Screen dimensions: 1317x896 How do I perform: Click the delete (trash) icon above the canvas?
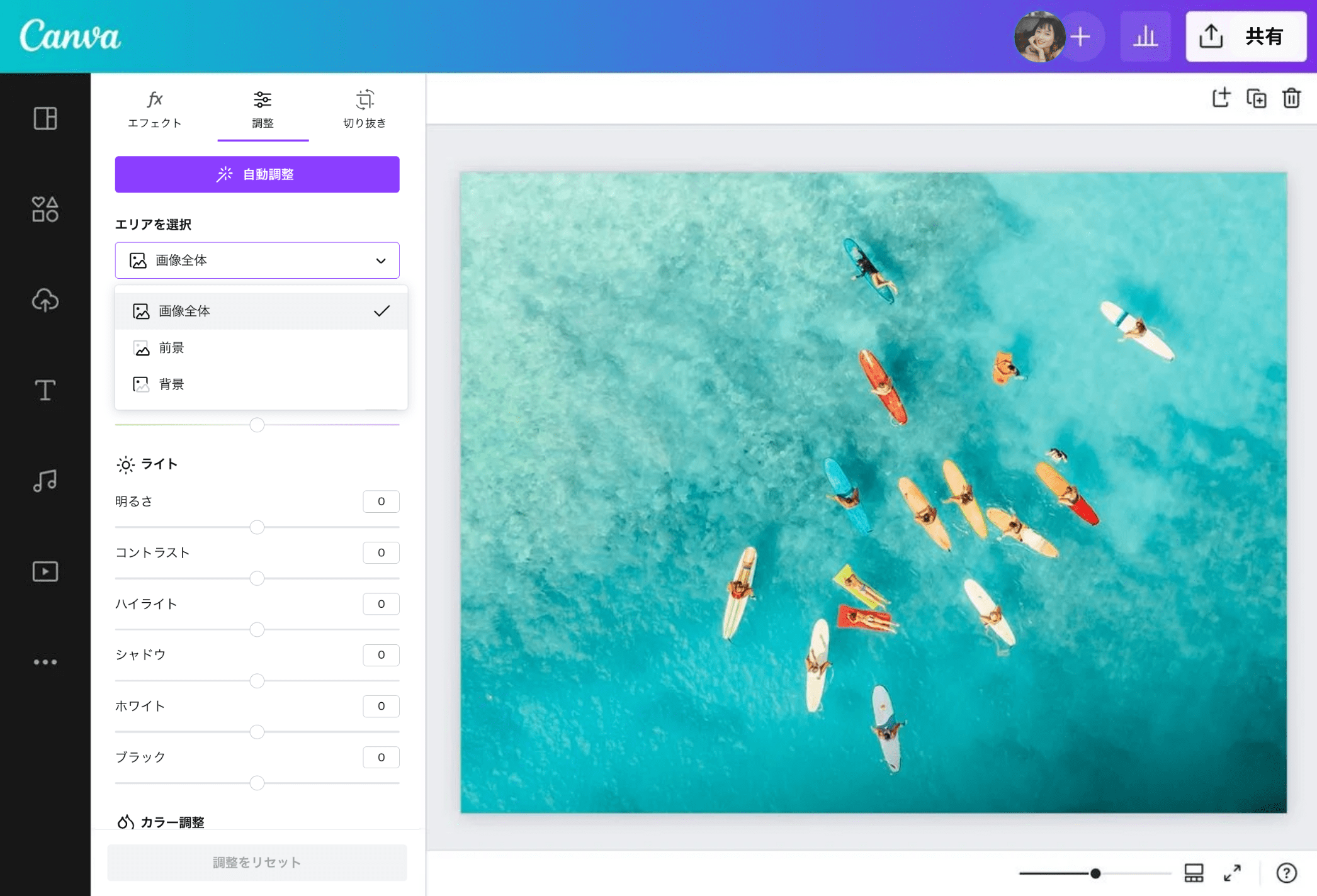point(1292,98)
